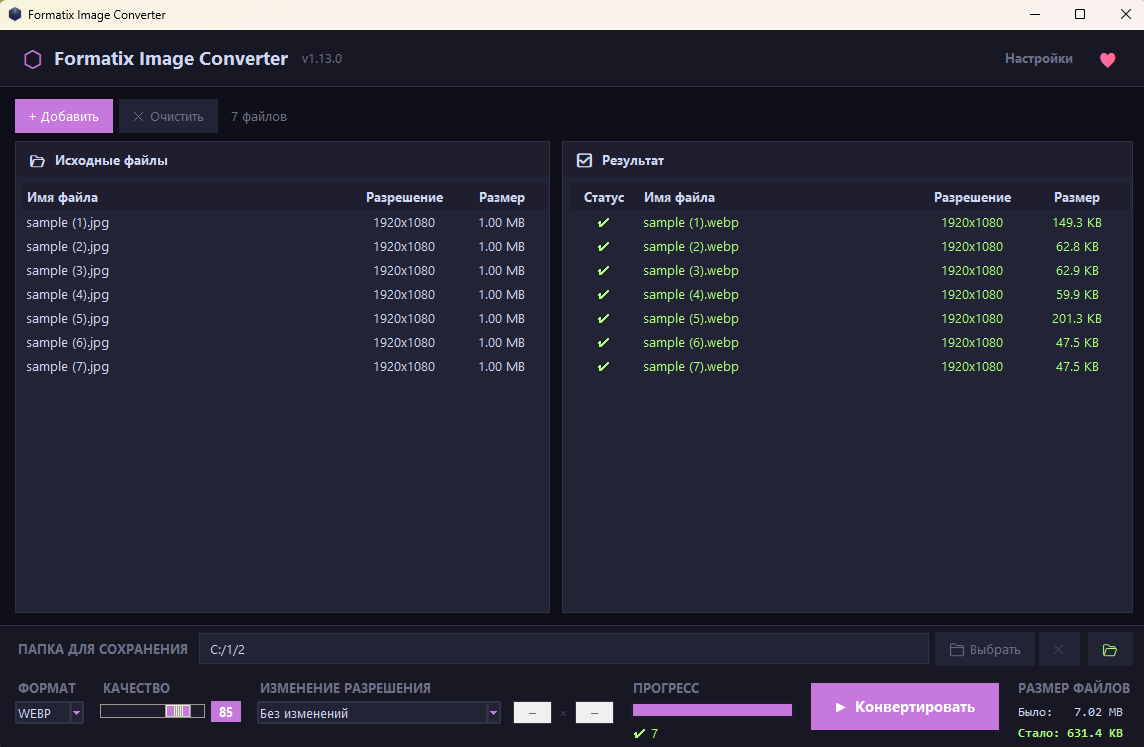
Task: Adjust the КАЧЕСТВО quality slider
Action: pos(152,711)
